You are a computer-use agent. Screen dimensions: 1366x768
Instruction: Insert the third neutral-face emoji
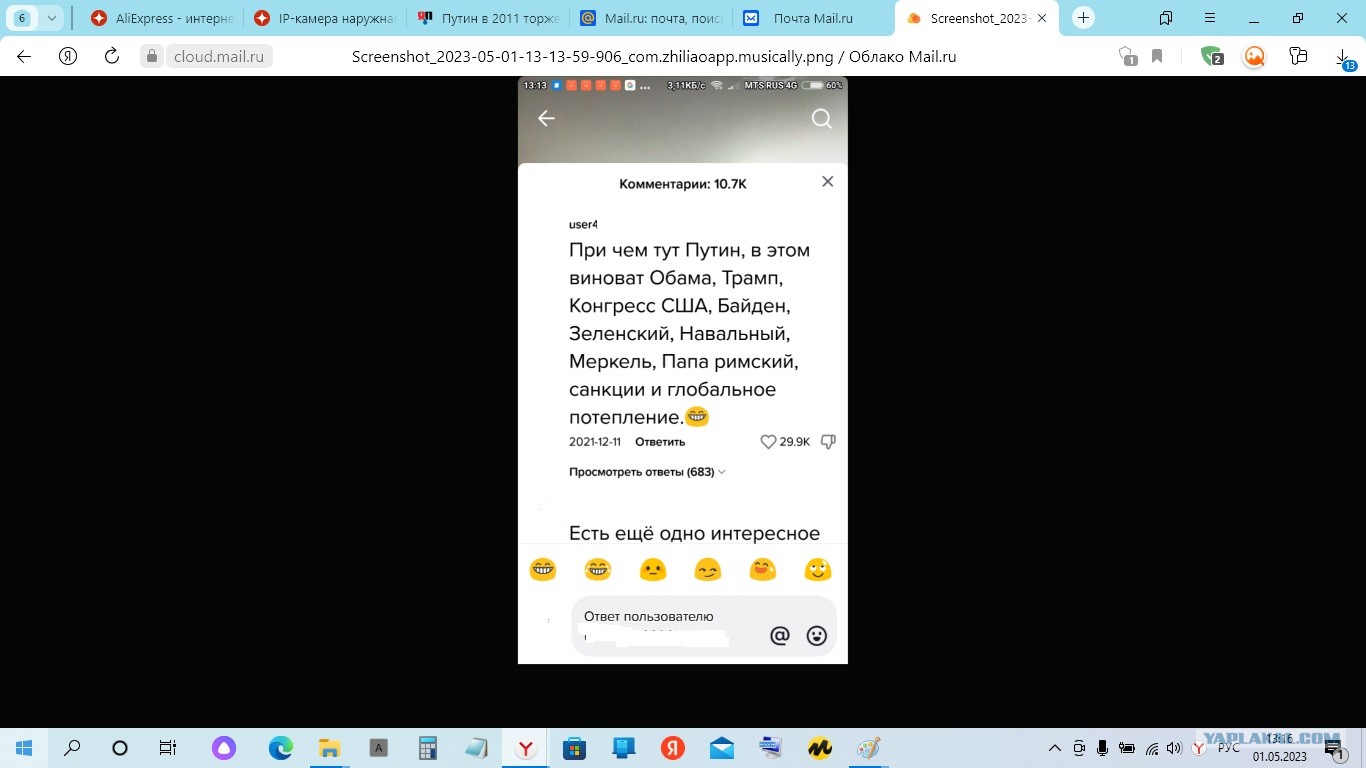[x=653, y=570]
